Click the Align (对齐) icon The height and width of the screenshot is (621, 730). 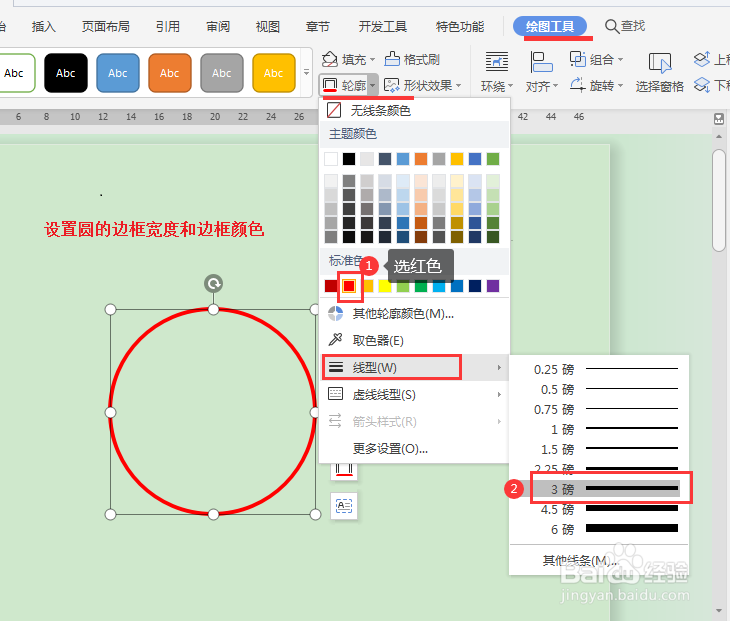(x=541, y=61)
